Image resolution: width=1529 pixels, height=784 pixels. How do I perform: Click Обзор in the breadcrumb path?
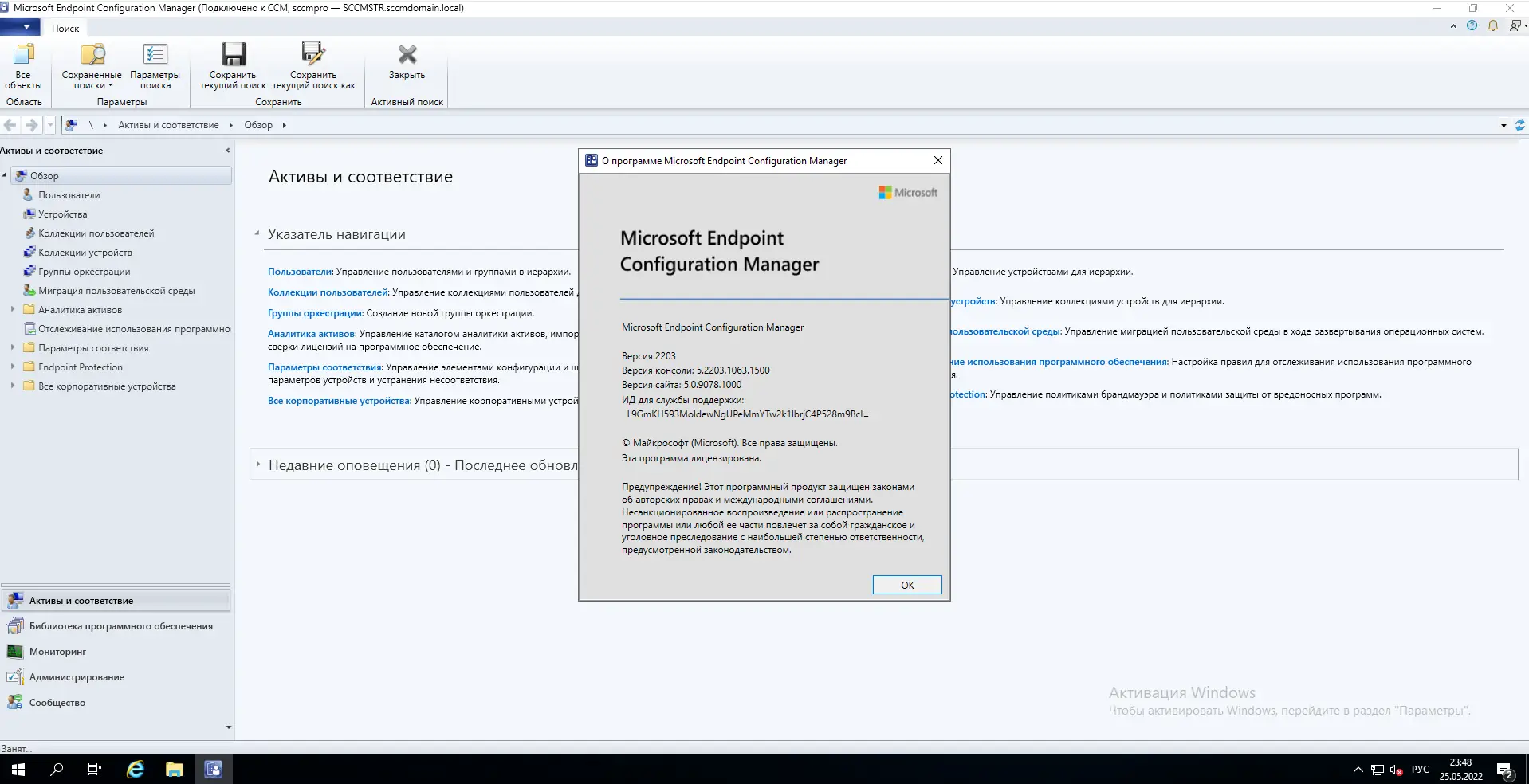(x=258, y=125)
